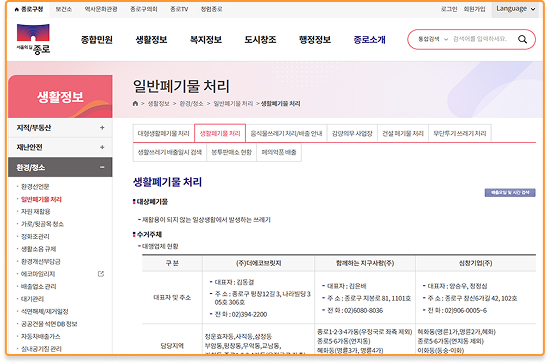Image resolution: width=549 pixels, height=364 pixels.
Task: Open 행정정보 main menu
Action: coord(315,40)
